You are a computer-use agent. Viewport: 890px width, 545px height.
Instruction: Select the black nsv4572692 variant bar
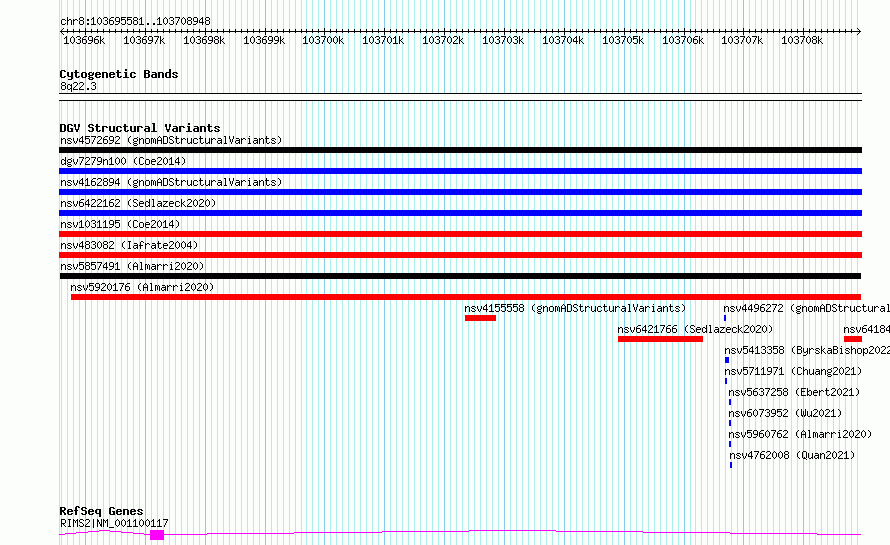[x=460, y=150]
